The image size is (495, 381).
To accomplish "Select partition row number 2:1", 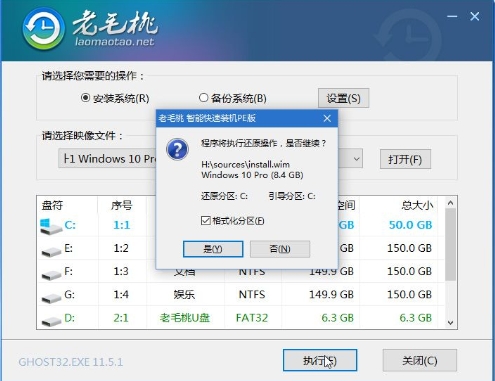I will (x=121, y=318).
